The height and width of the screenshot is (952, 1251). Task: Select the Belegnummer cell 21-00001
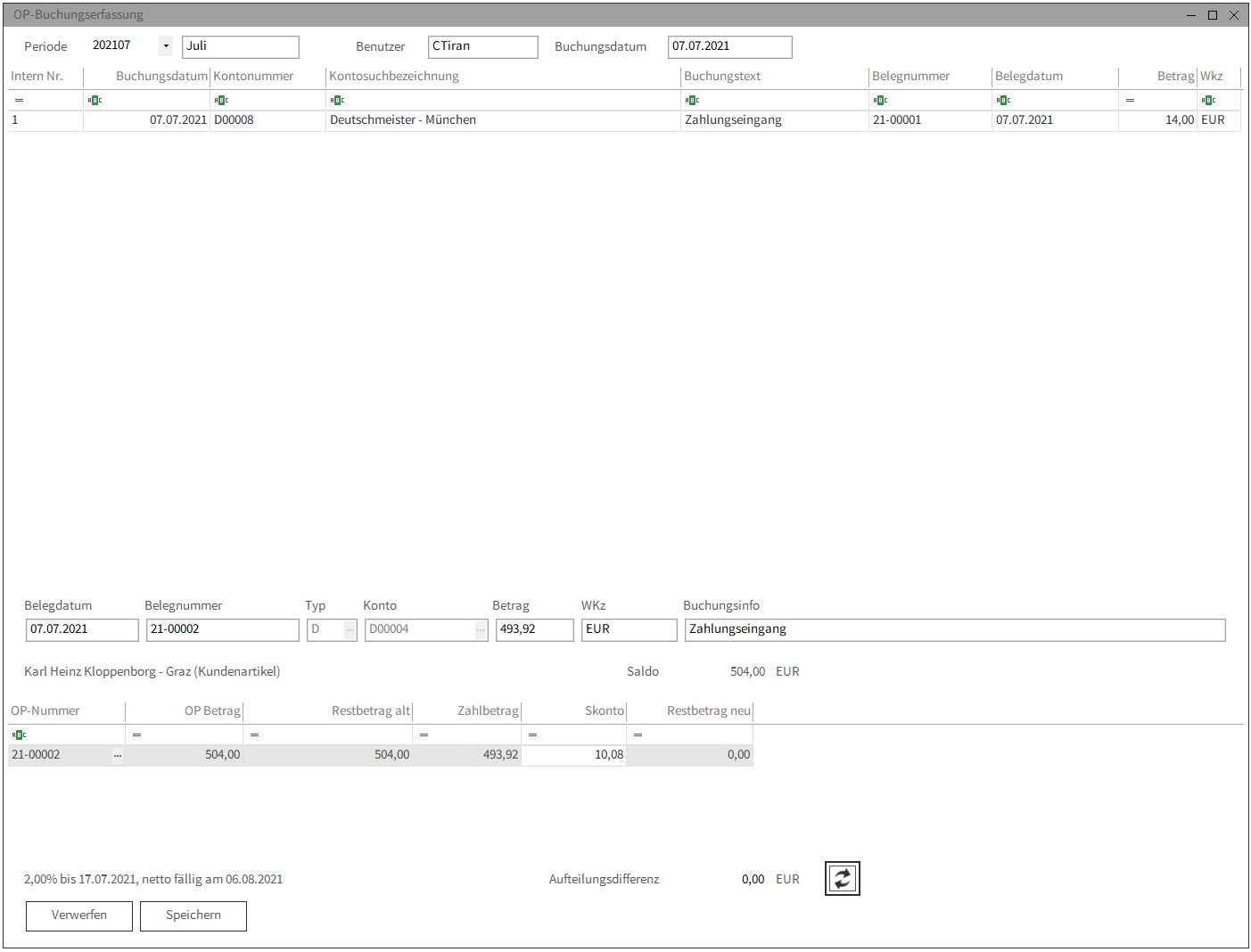930,120
